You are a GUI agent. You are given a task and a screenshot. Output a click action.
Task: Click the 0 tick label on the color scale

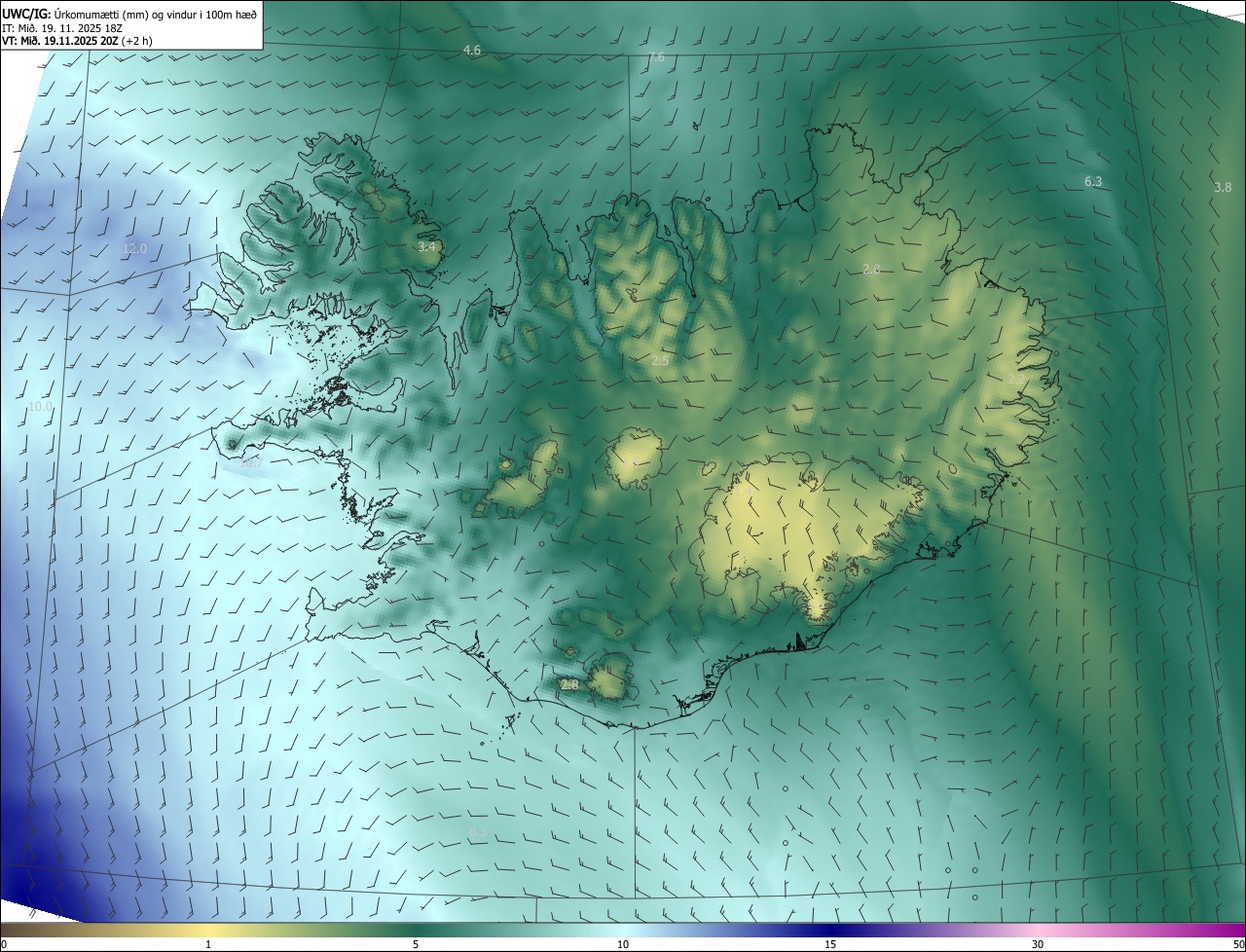(x=4, y=944)
